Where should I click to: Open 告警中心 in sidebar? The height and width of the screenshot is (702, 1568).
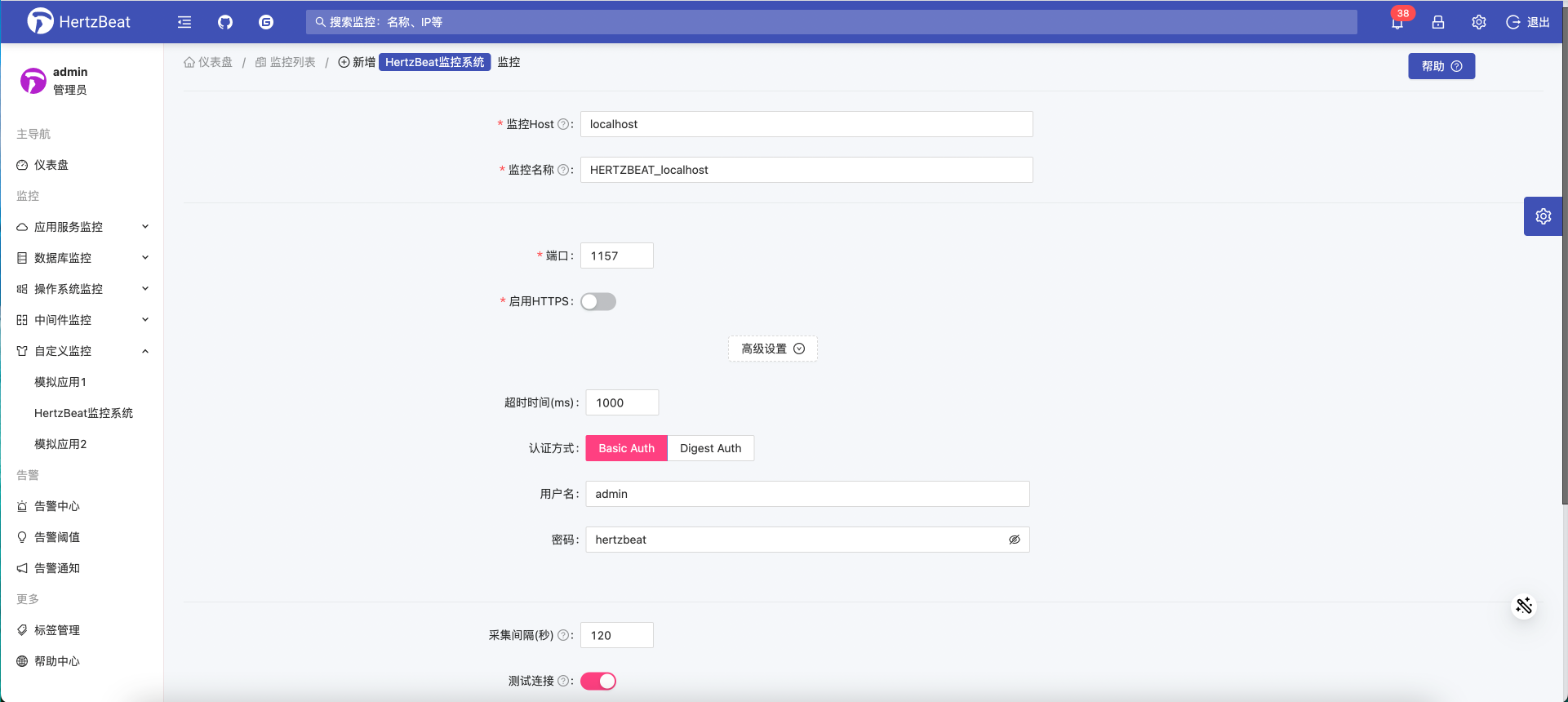tap(57, 506)
